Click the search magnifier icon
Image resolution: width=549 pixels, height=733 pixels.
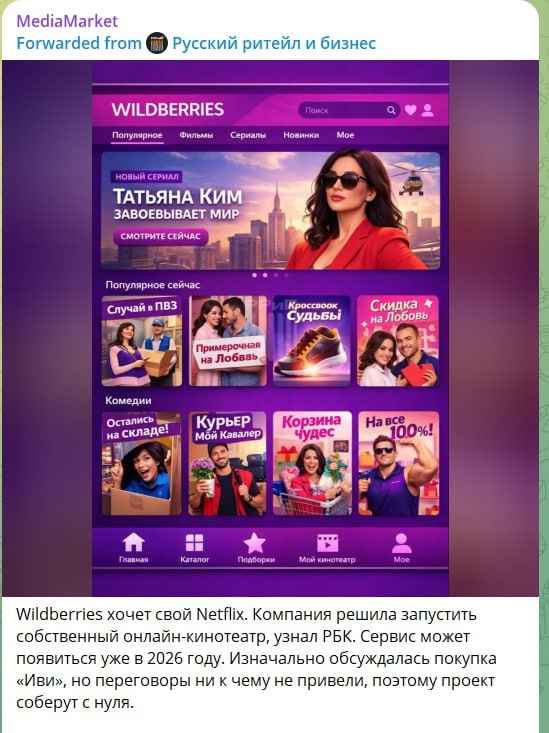[x=391, y=110]
